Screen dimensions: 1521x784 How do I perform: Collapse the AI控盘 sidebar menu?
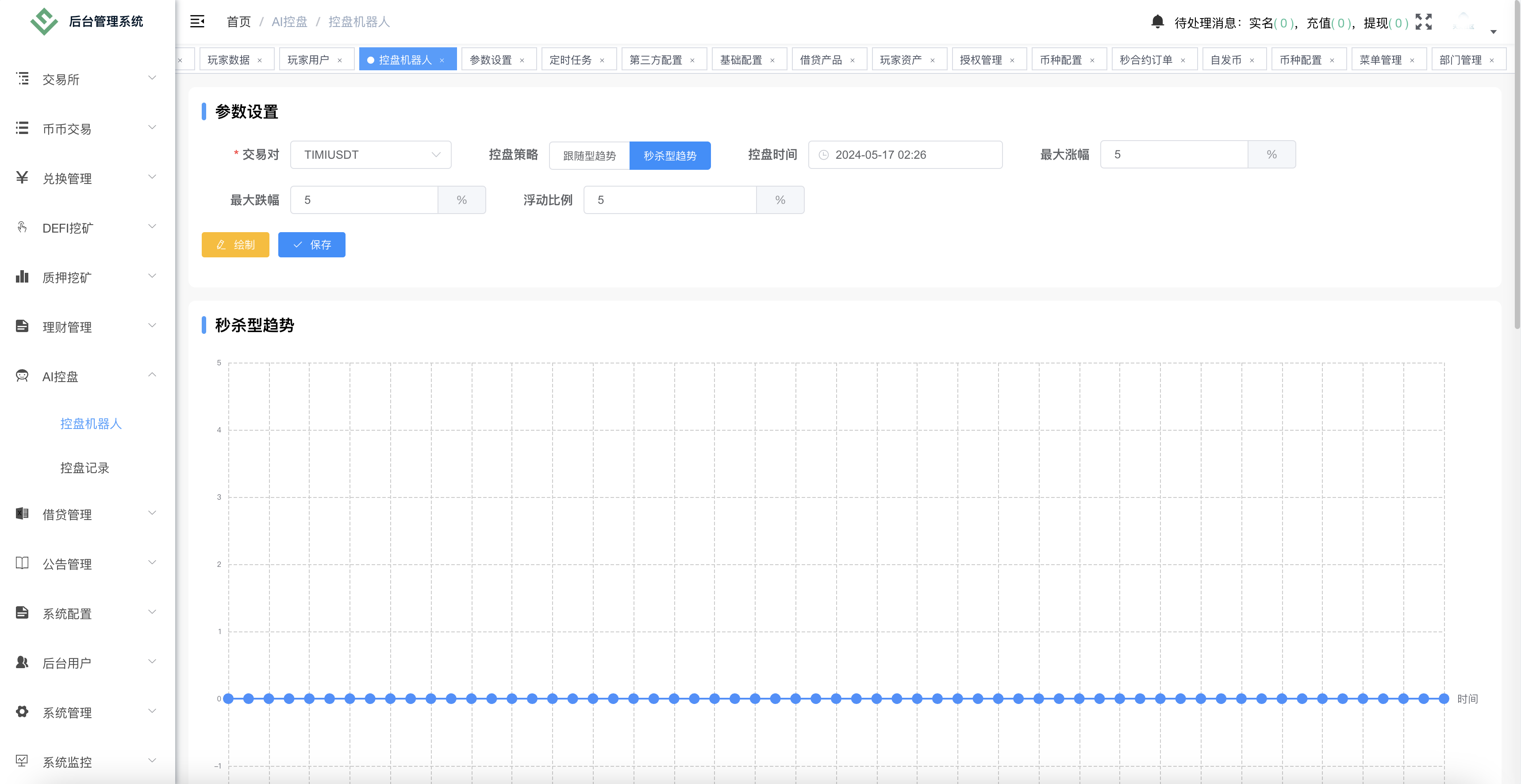point(152,375)
